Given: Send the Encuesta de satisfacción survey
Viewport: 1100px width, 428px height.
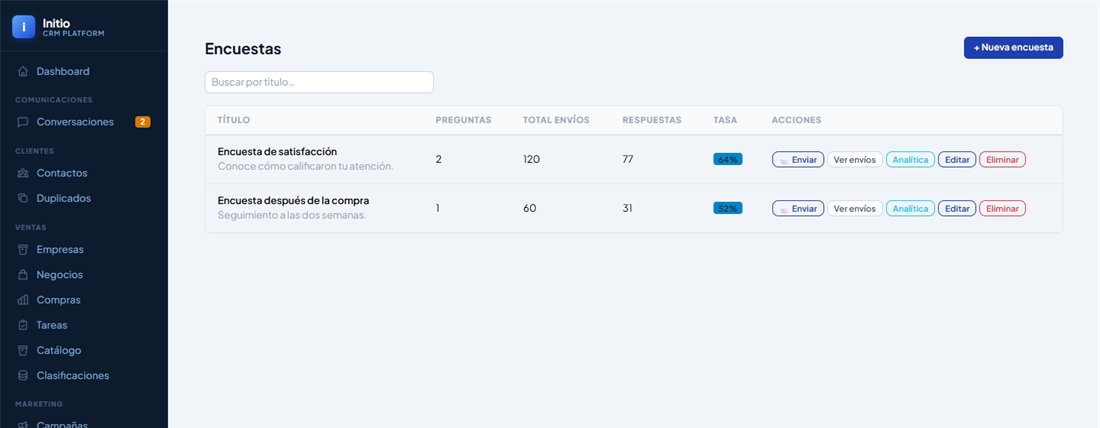Looking at the screenshot, I should 798,160.
